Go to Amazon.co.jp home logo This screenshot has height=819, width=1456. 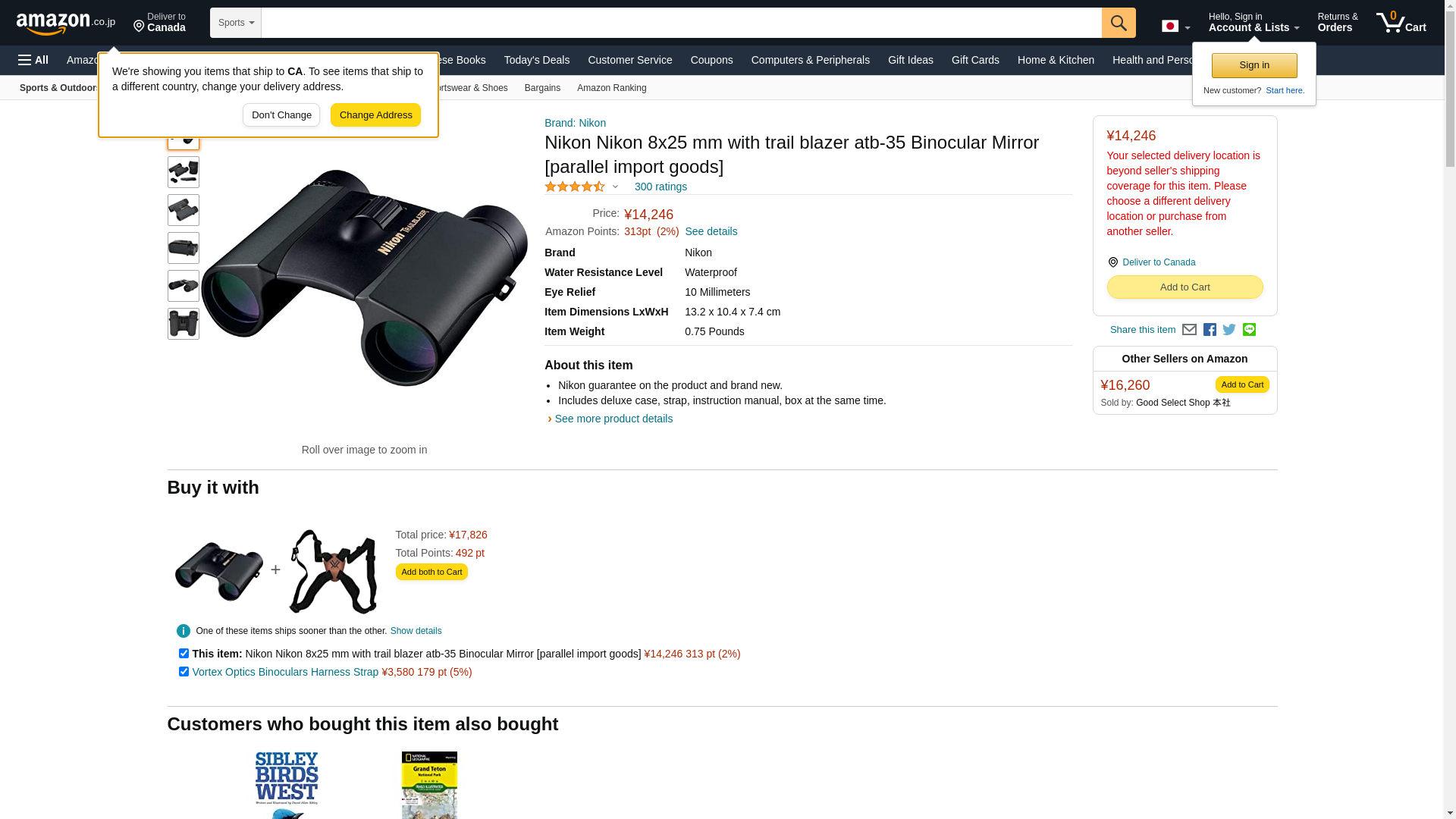[x=66, y=23]
